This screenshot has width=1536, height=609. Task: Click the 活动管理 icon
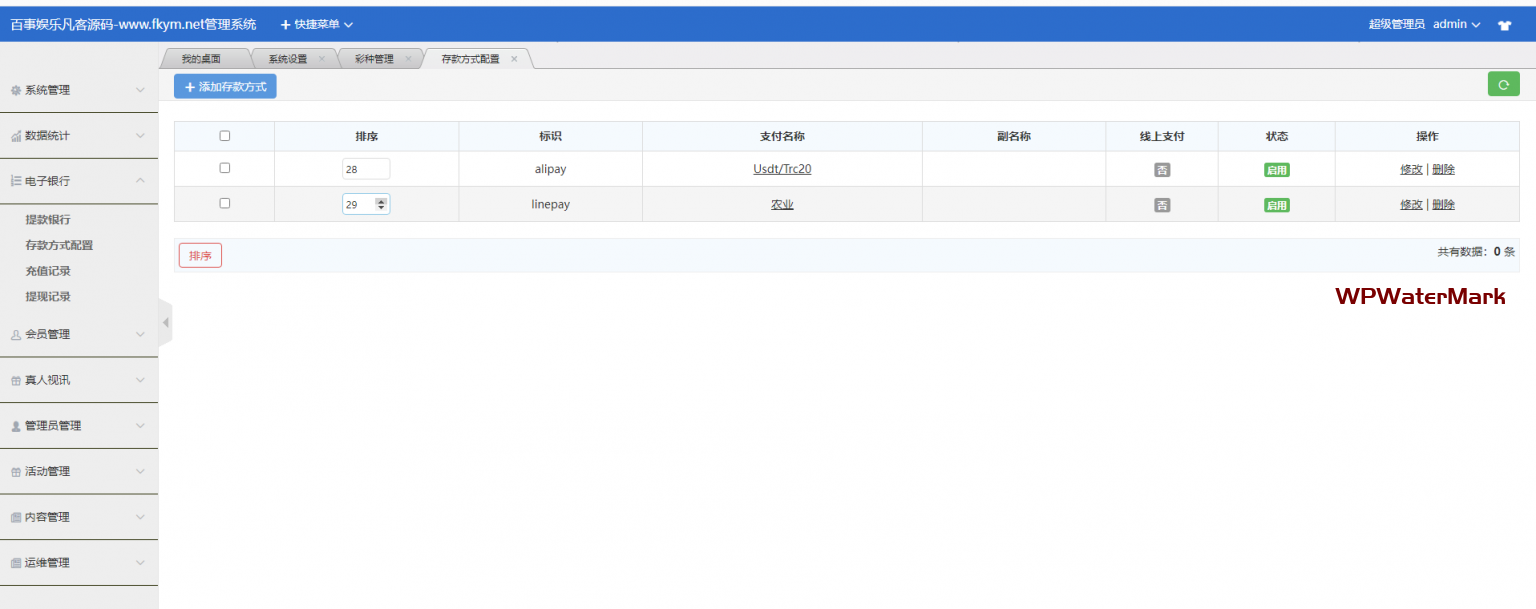click(x=16, y=472)
